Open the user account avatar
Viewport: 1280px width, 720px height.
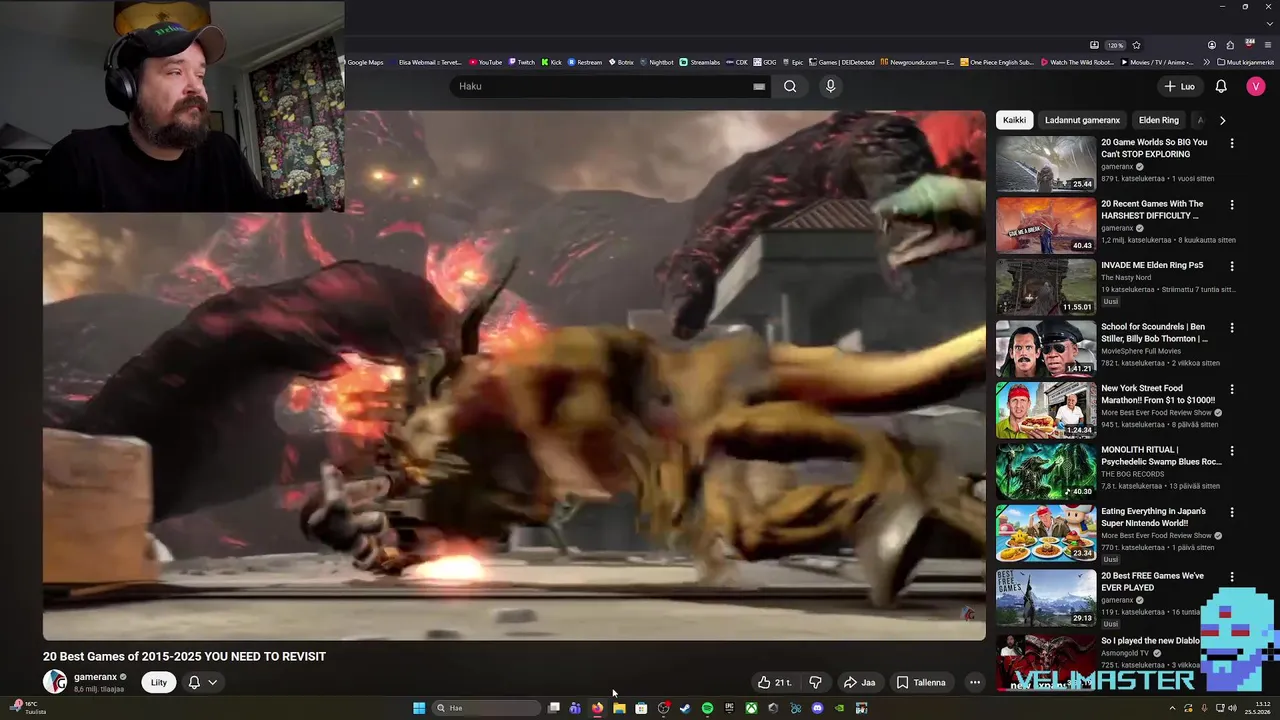[1256, 86]
